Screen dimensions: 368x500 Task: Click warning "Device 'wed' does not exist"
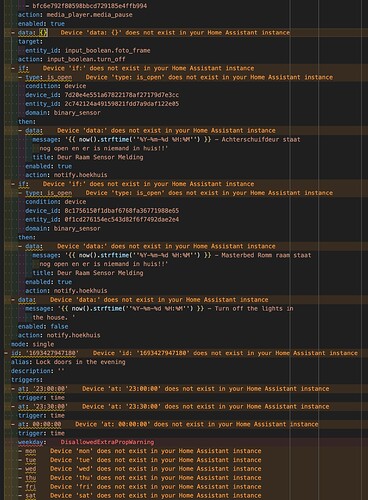pyautogui.click(x=156, y=469)
